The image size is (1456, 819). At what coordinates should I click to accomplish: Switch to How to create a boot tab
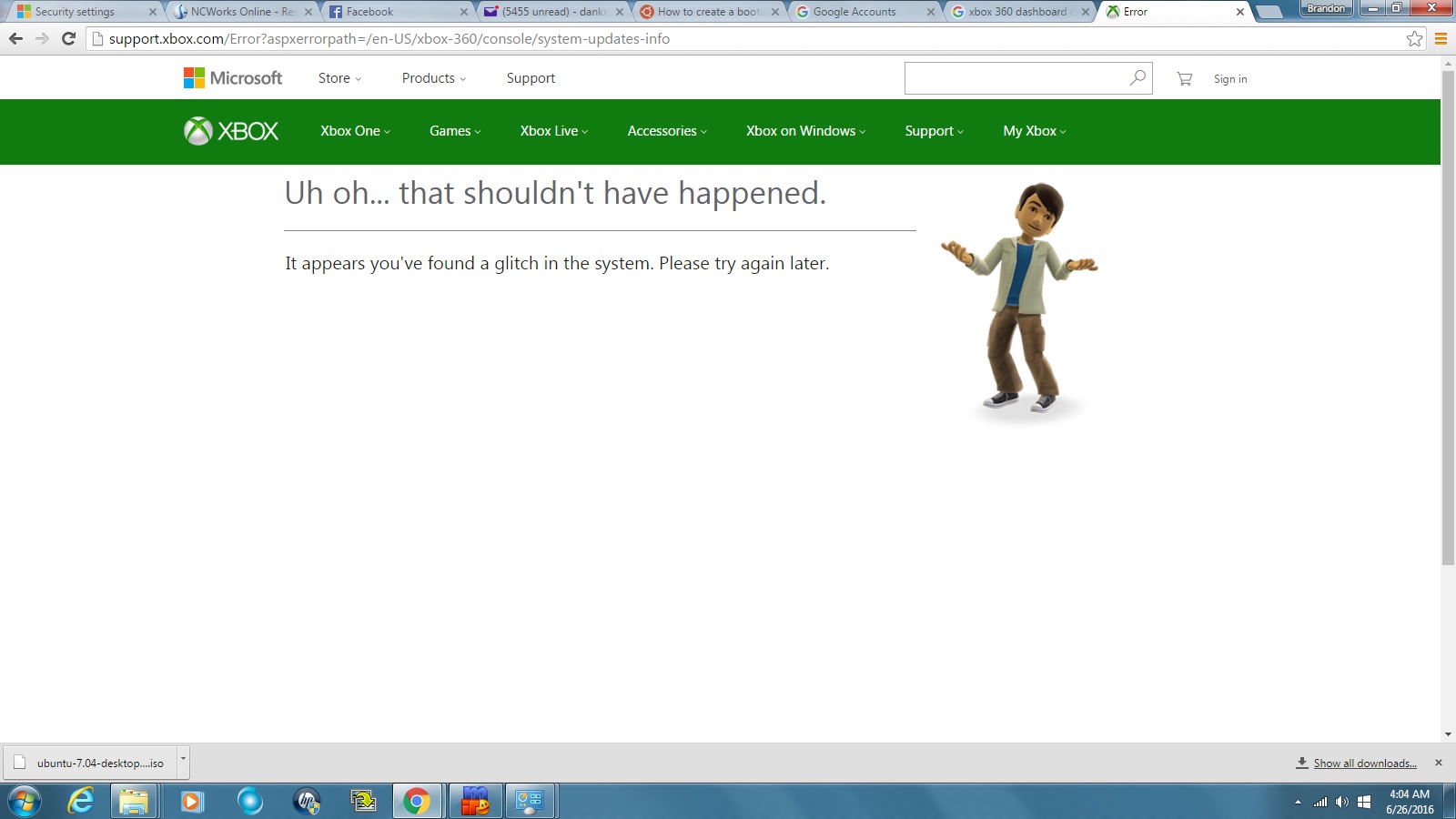710,12
